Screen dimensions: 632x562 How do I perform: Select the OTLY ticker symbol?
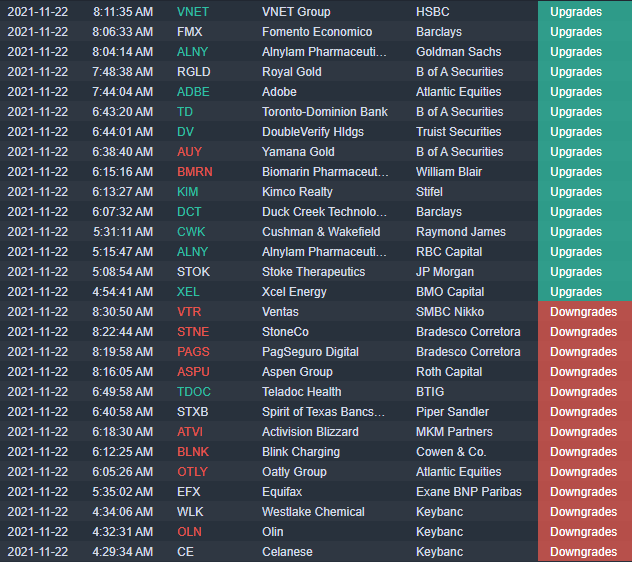click(192, 472)
